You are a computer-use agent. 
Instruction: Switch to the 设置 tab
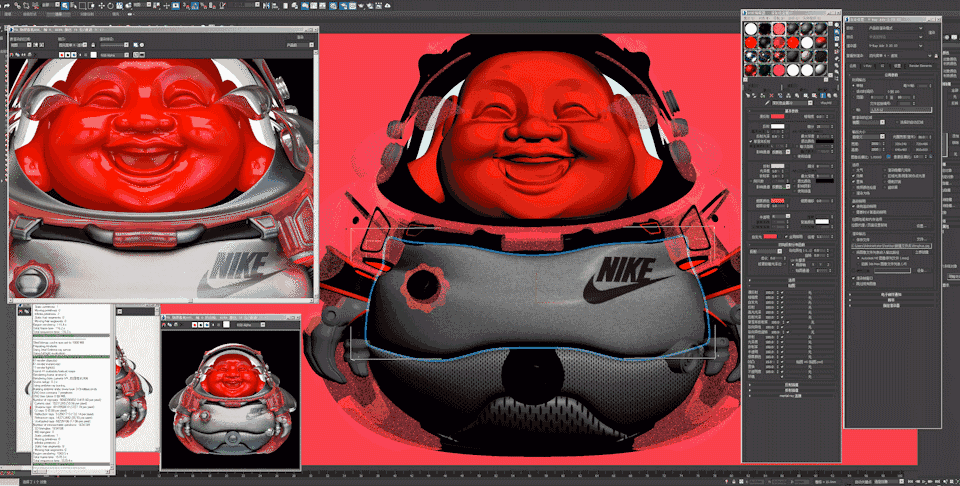[897, 65]
